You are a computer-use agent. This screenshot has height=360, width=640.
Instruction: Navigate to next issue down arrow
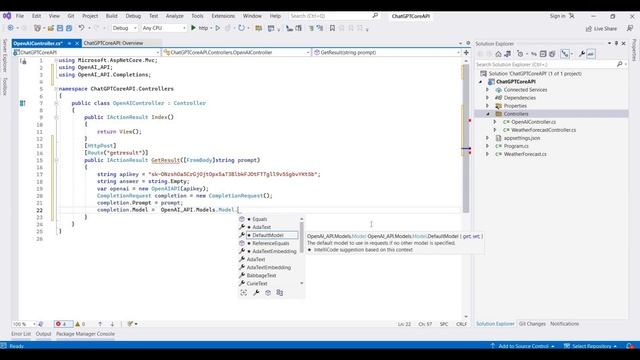tap(112, 324)
